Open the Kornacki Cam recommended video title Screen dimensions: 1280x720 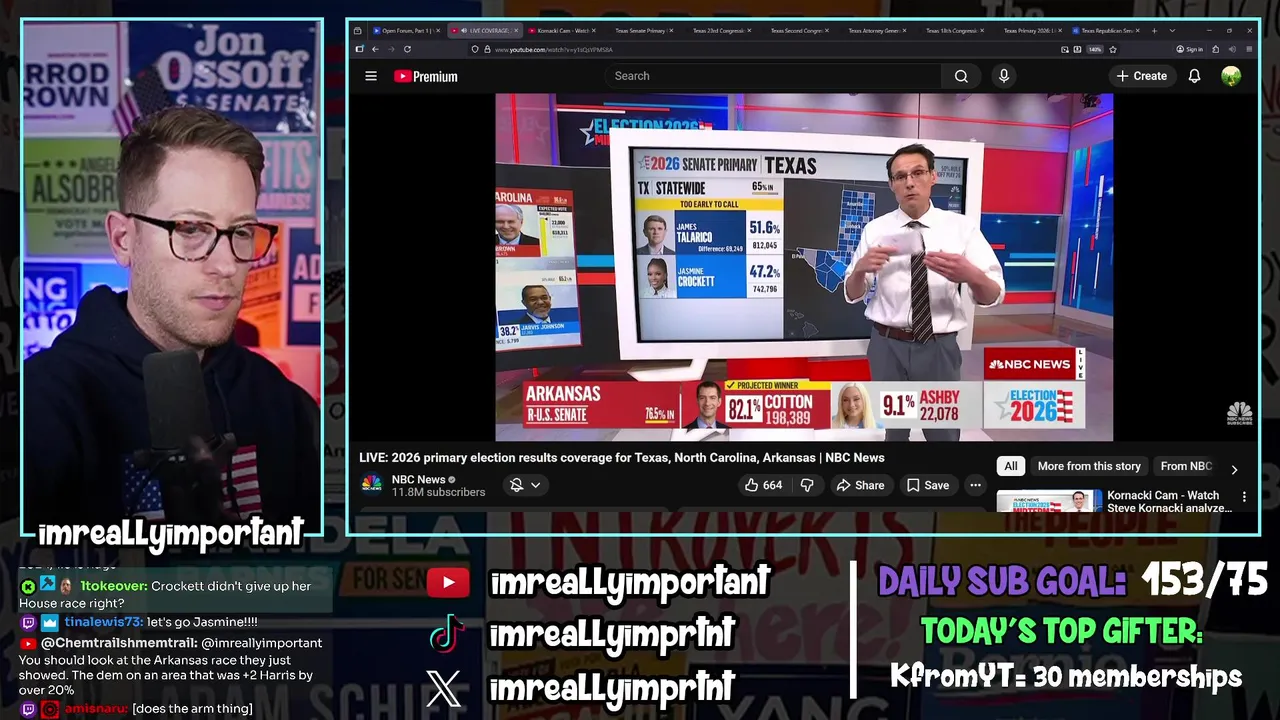(1169, 501)
